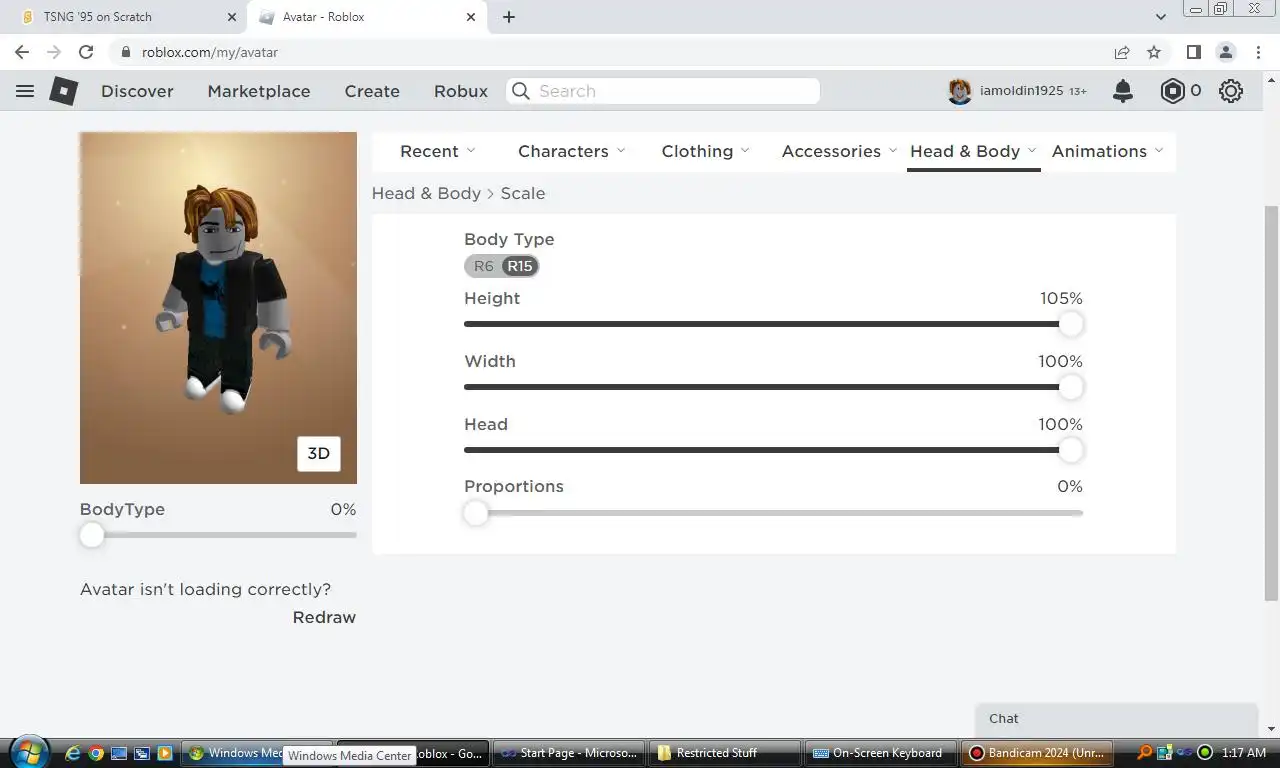Open the Chat panel
Image resolution: width=1280 pixels, height=768 pixels.
pyautogui.click(x=1116, y=719)
